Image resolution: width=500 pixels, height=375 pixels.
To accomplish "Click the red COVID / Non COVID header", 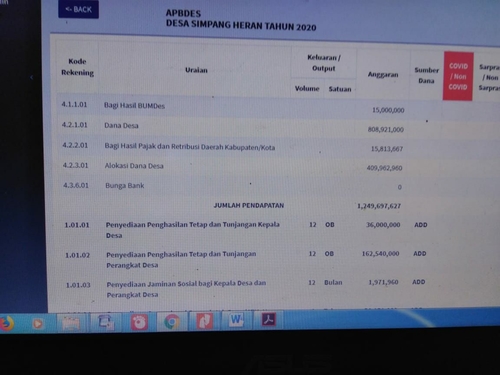I will click(x=458, y=76).
